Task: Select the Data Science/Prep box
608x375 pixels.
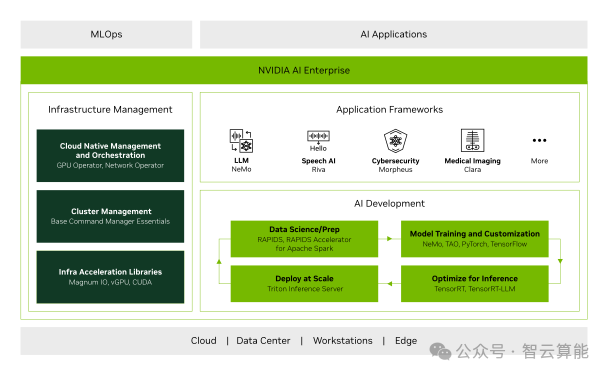Action: [304, 239]
